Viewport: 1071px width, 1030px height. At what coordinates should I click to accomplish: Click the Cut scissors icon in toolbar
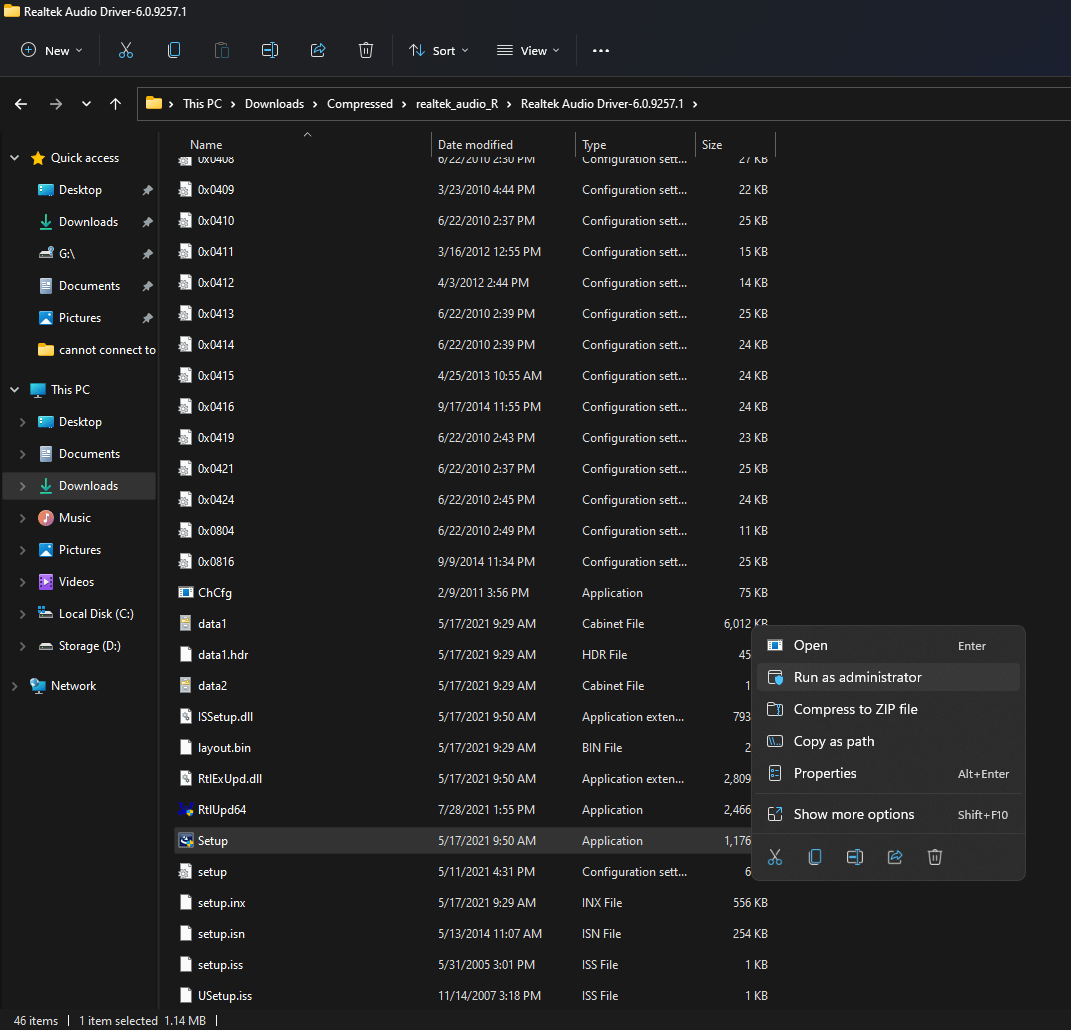pos(126,50)
